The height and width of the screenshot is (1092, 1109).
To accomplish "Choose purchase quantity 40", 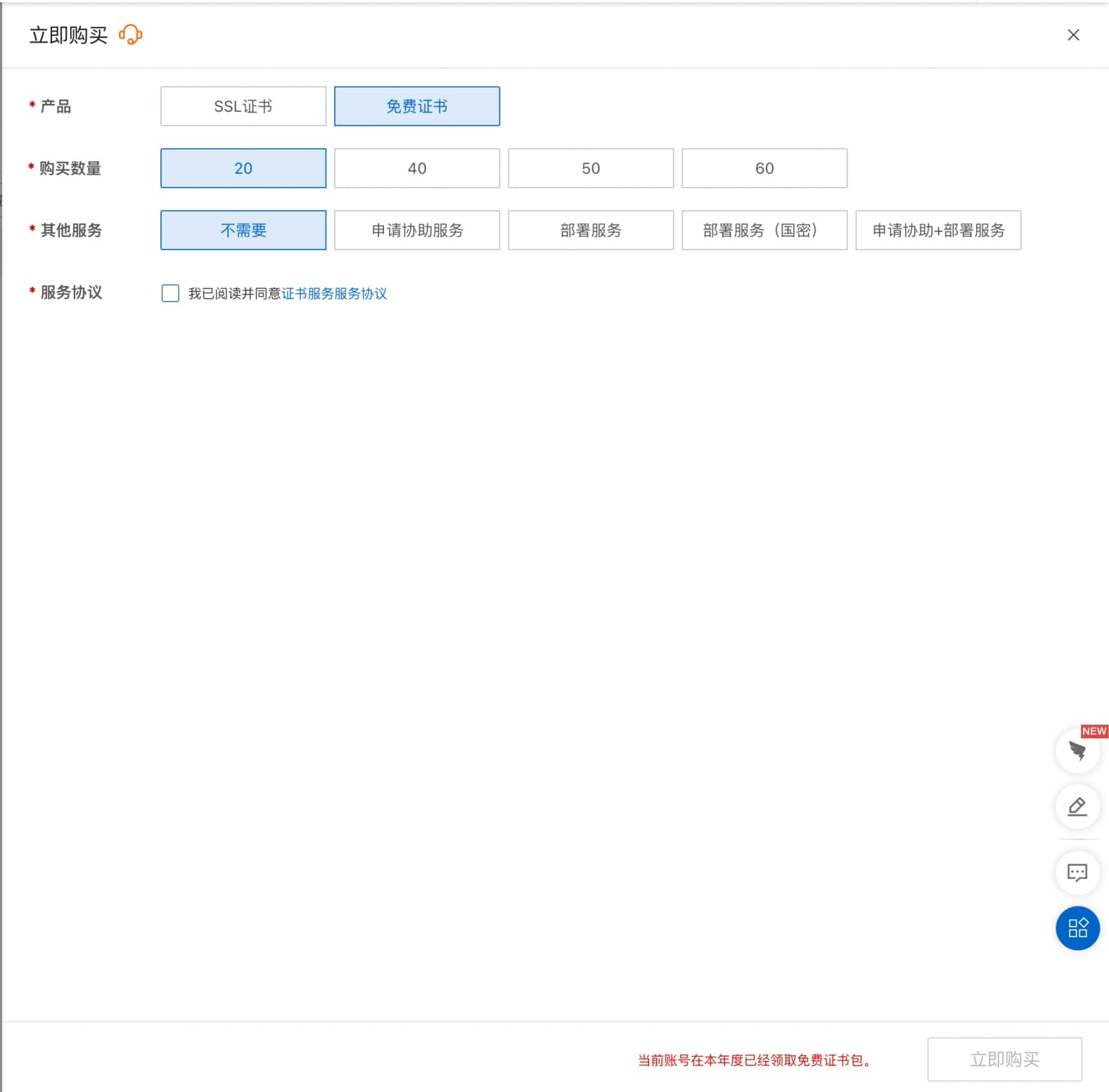I will click(417, 168).
